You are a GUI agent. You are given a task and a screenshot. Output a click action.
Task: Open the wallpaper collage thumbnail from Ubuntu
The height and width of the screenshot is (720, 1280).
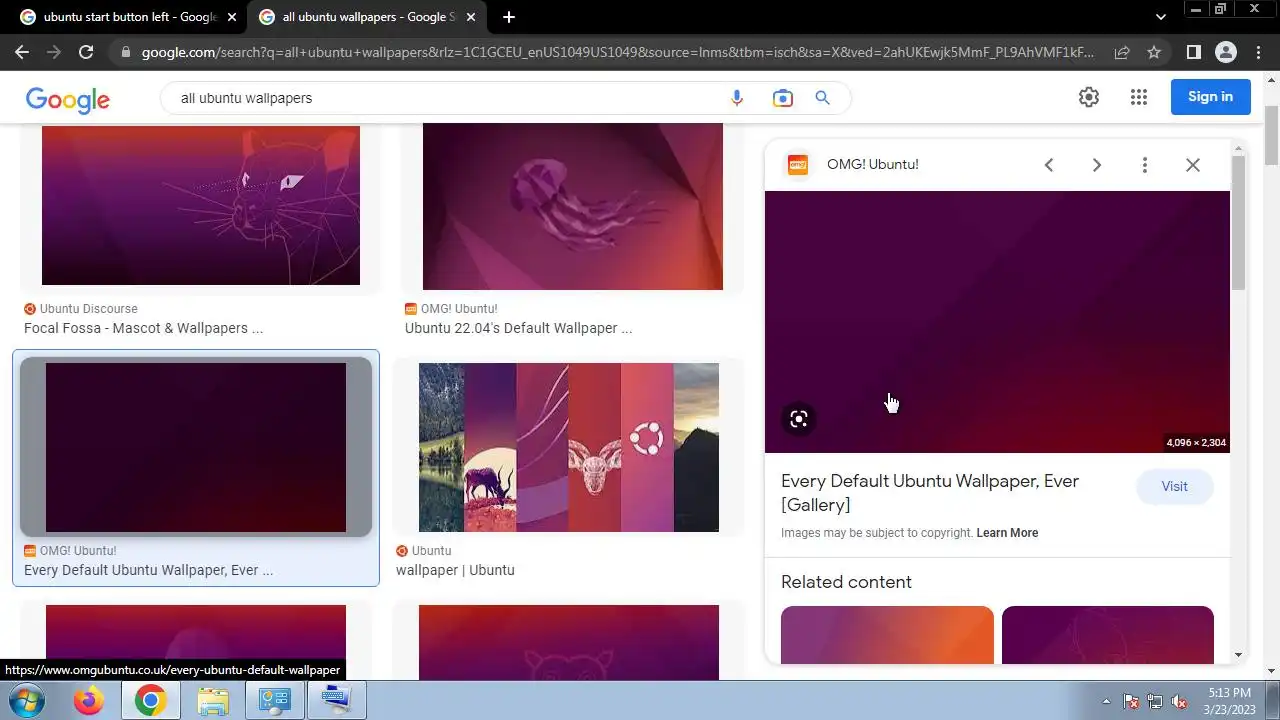click(569, 447)
